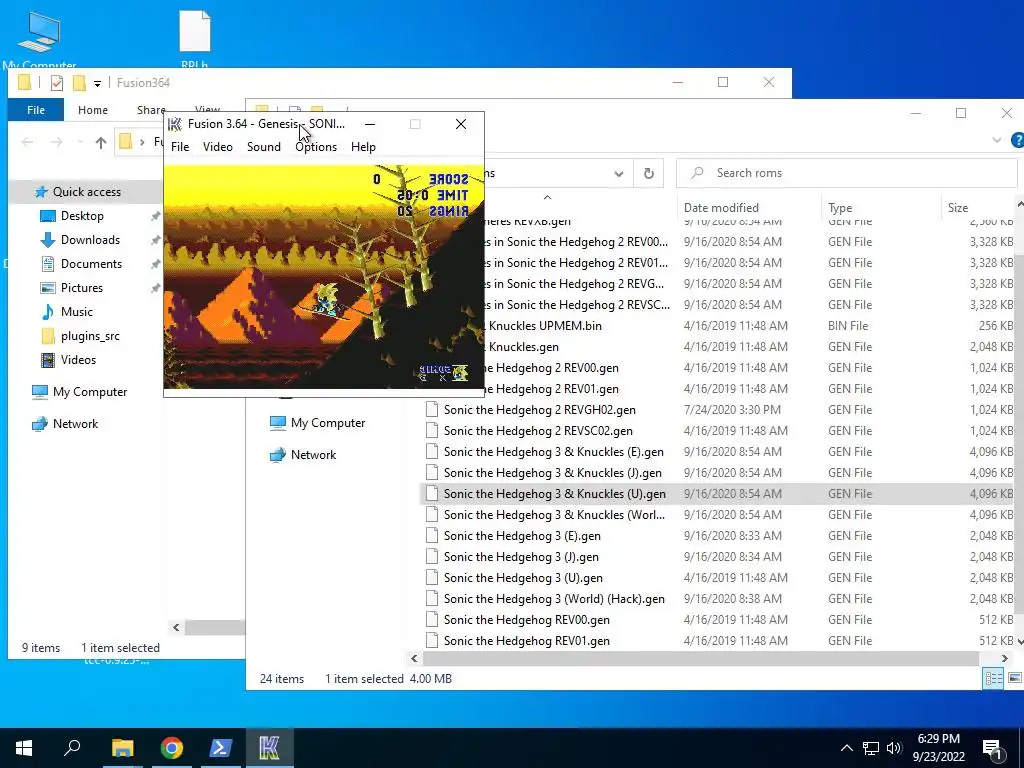
Task: Open taskbar Search
Action: coord(72,748)
